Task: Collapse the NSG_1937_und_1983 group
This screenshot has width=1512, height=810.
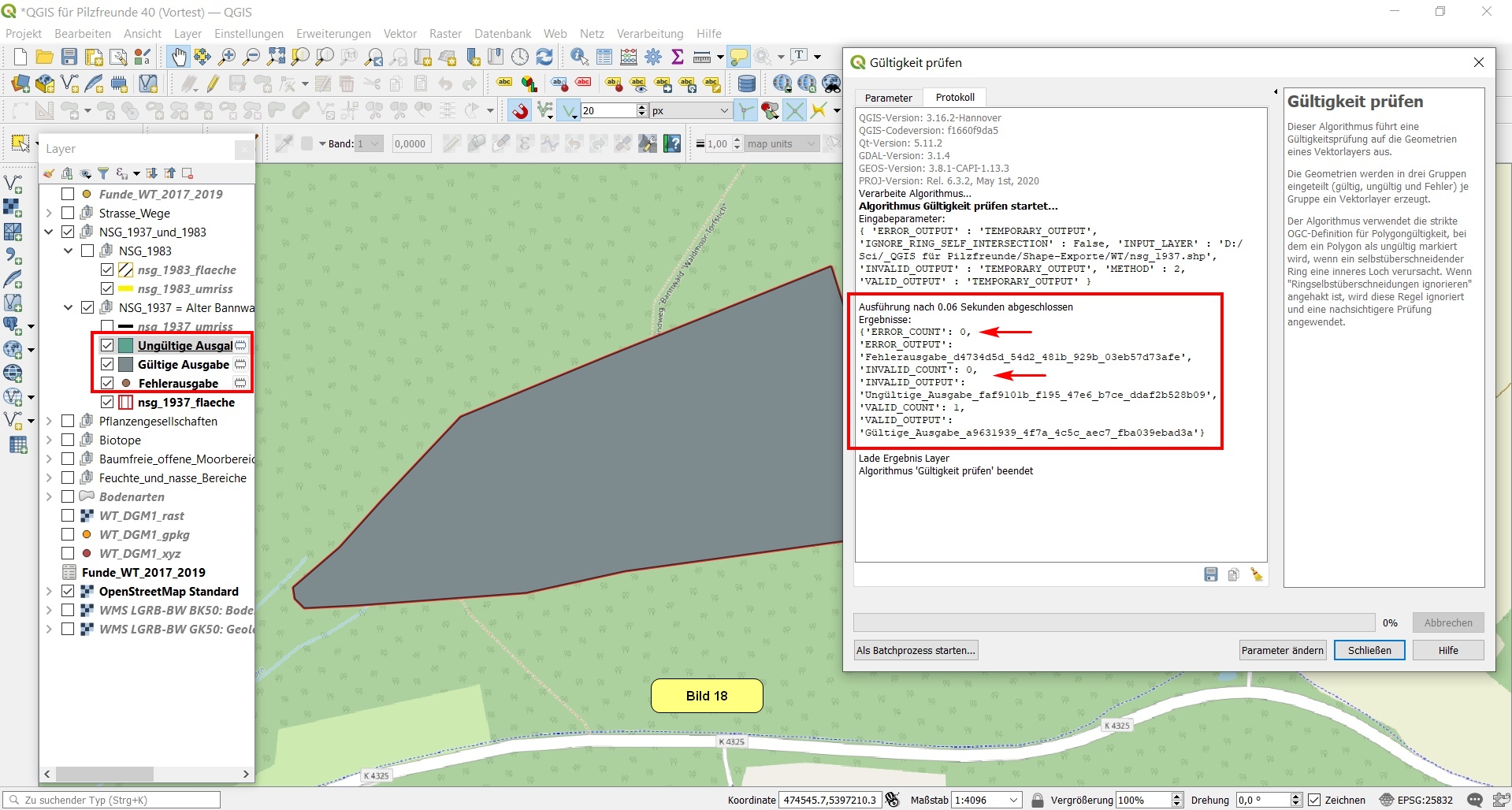Action: [49, 232]
